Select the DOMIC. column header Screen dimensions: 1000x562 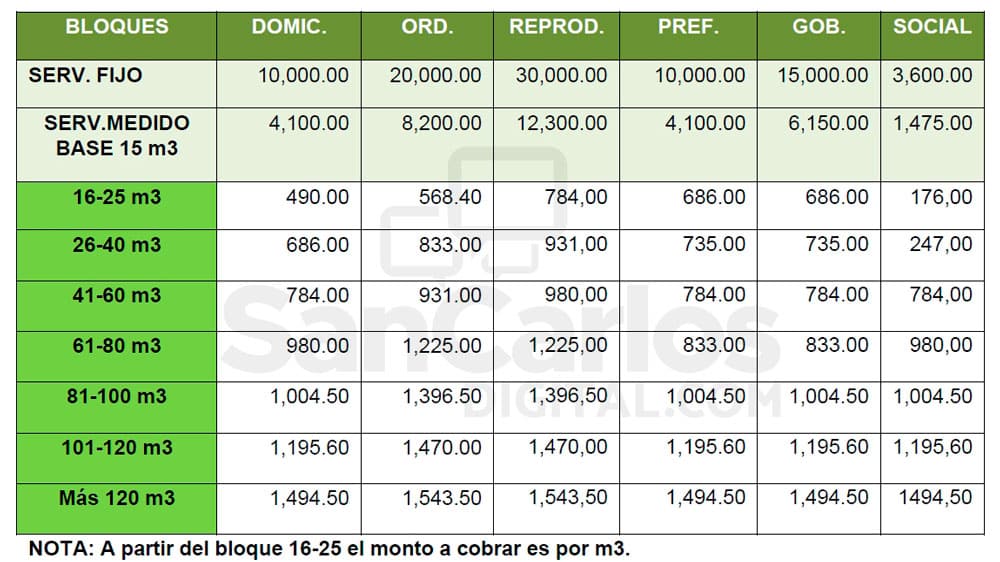[x=289, y=36]
